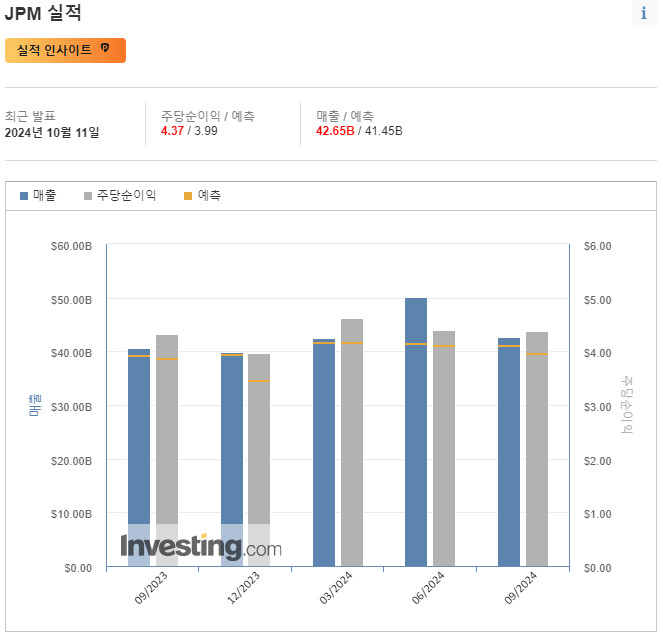Click the orange 예측 legend color square

point(188,196)
